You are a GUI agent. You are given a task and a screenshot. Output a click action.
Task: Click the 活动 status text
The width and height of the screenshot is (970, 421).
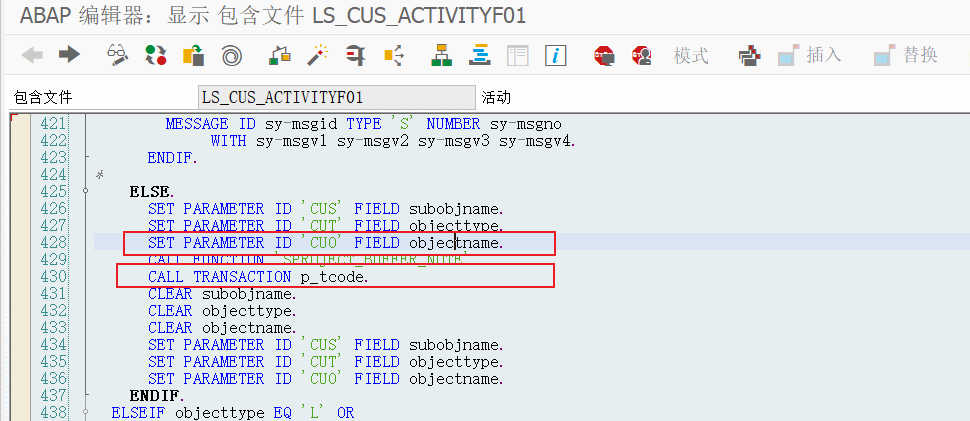(x=496, y=97)
